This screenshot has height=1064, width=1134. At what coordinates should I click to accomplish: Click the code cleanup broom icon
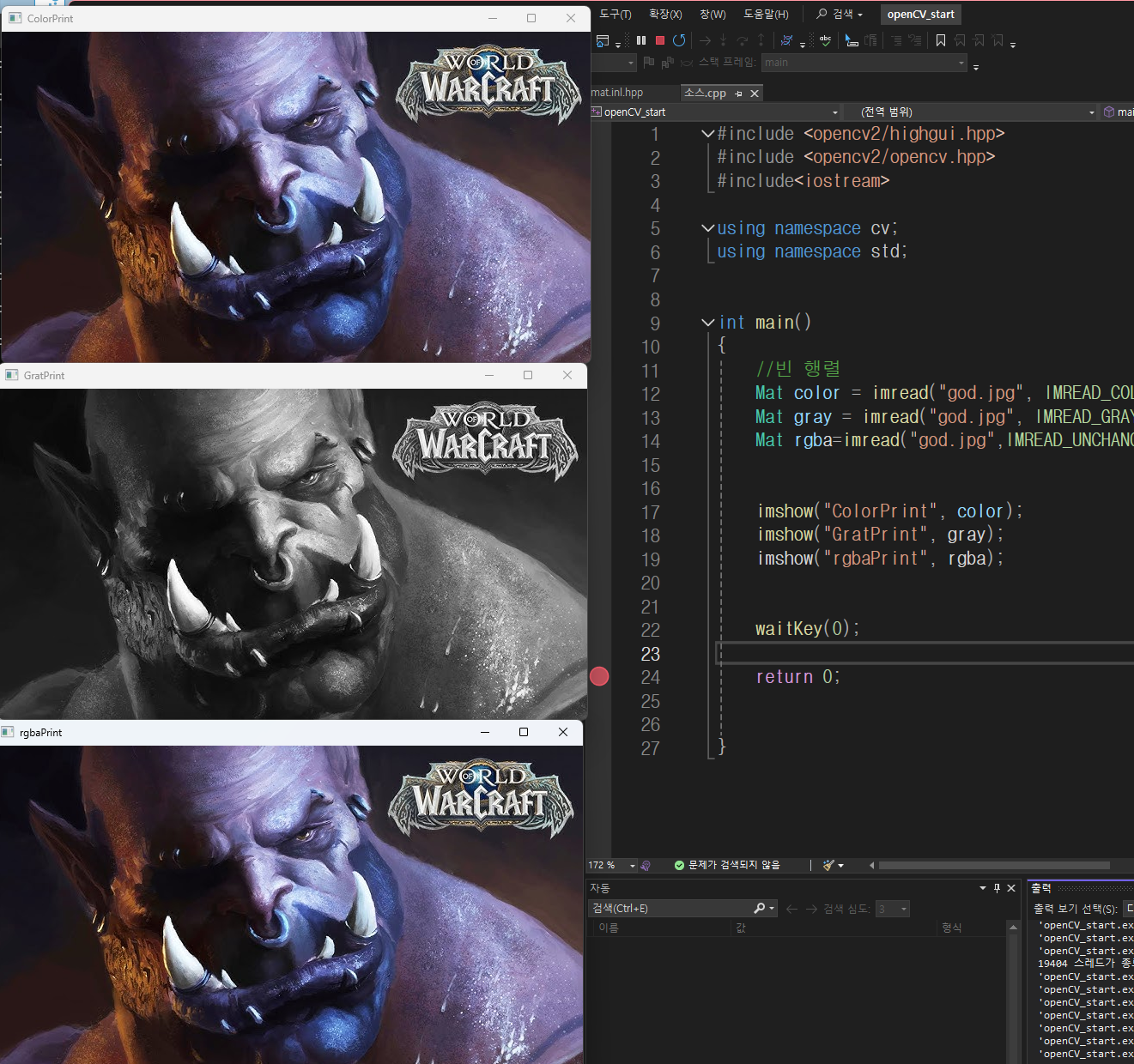(828, 865)
